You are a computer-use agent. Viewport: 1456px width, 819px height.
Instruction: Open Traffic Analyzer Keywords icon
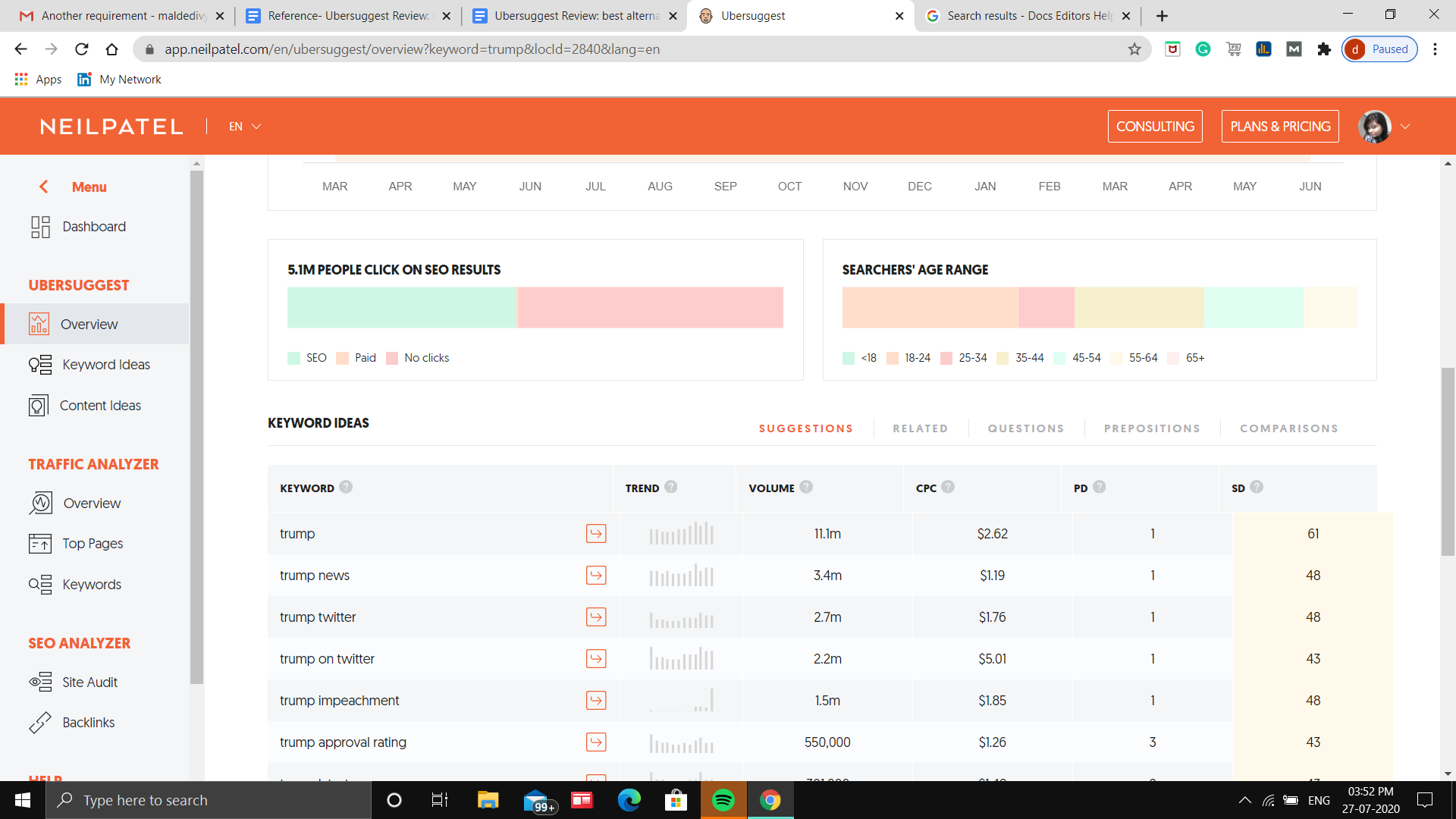click(40, 585)
